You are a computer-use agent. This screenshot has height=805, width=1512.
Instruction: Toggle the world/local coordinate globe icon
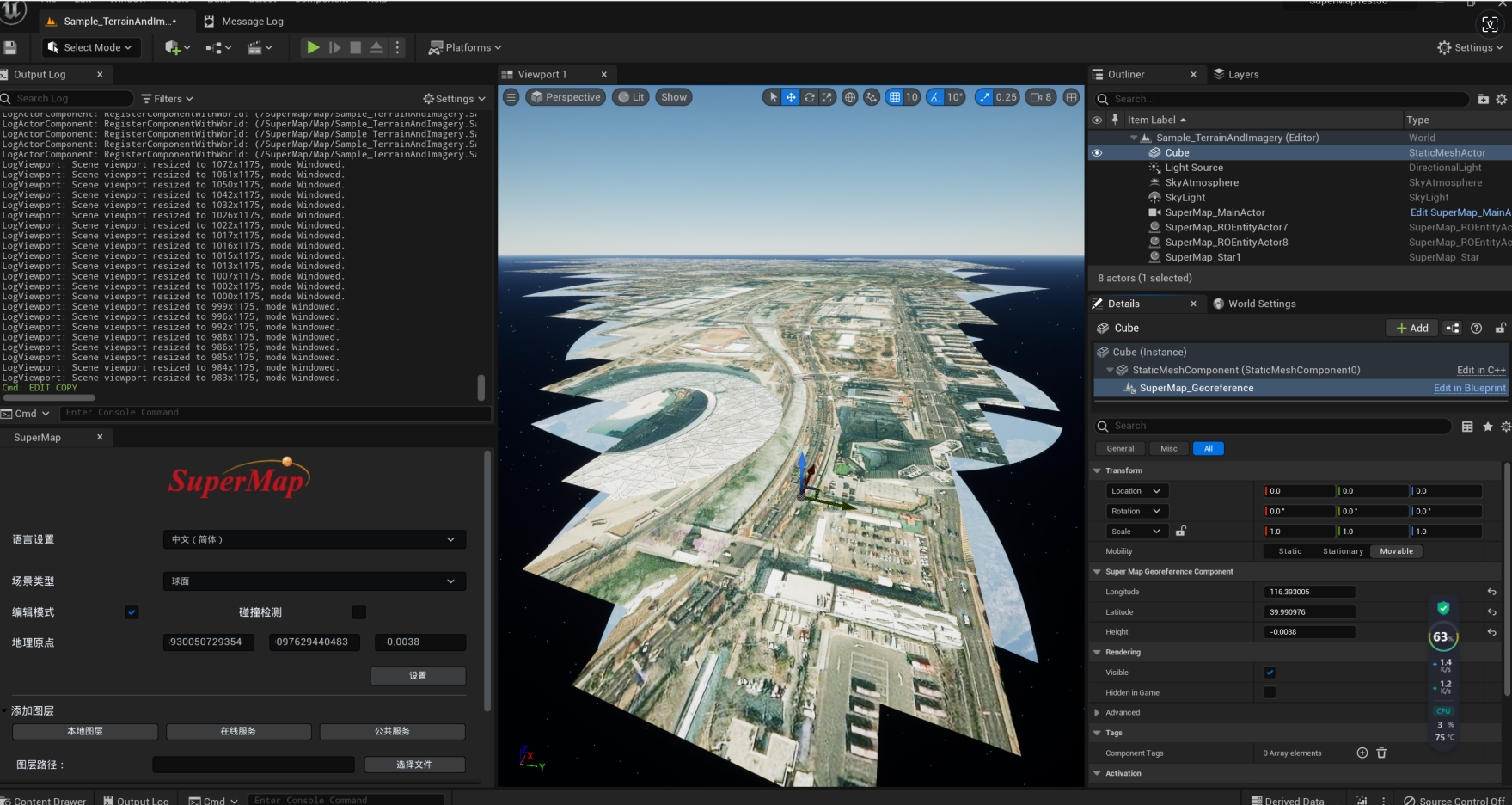coord(850,97)
